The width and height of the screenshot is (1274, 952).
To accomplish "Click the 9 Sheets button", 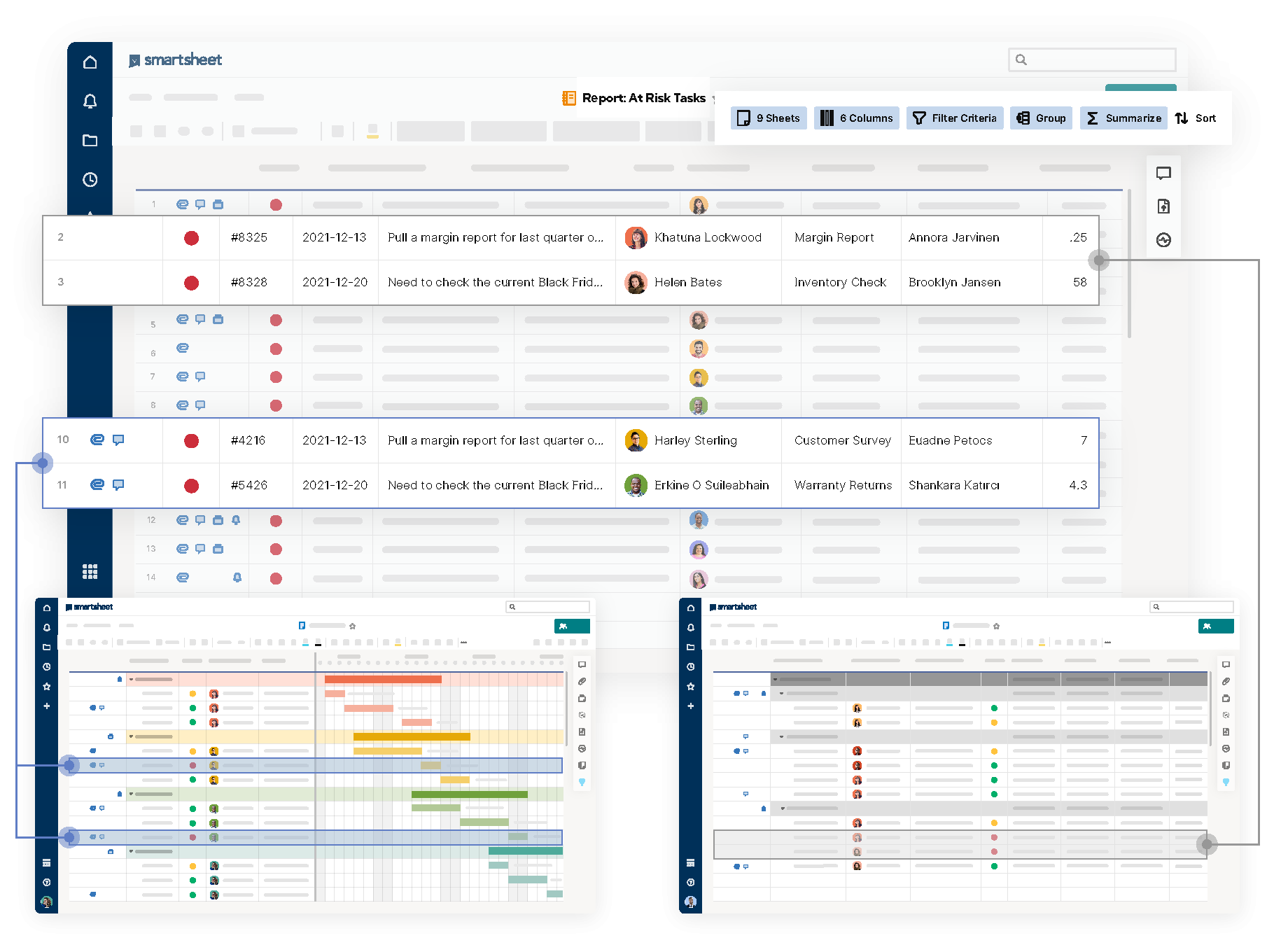I will 768,118.
